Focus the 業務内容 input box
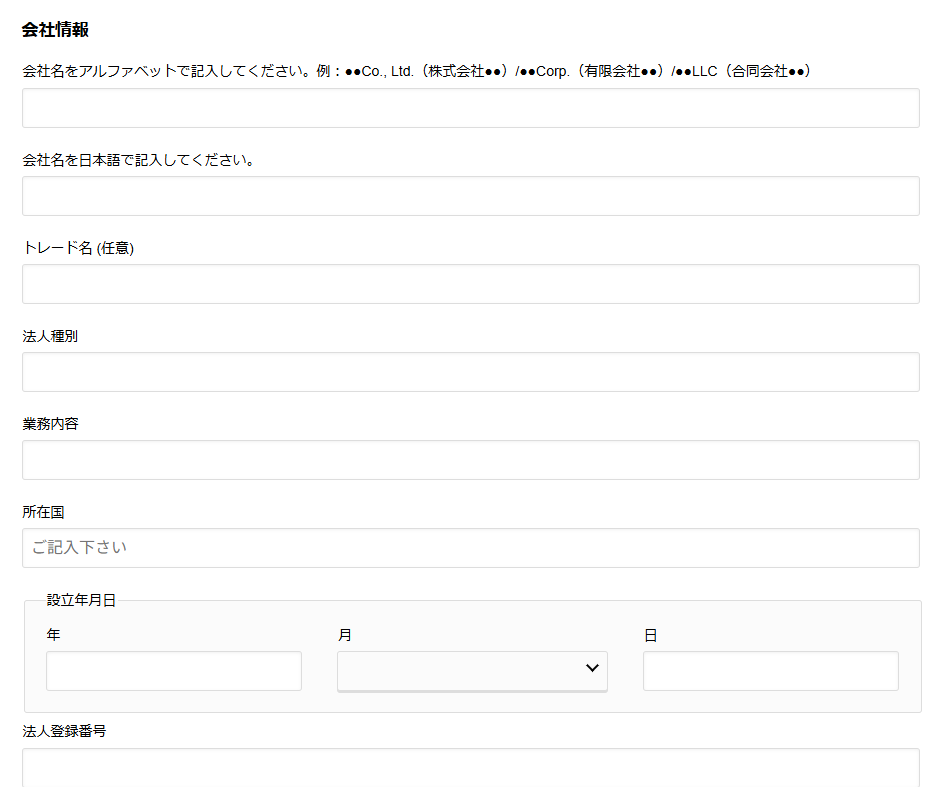The width and height of the screenshot is (930, 787). coord(470,460)
